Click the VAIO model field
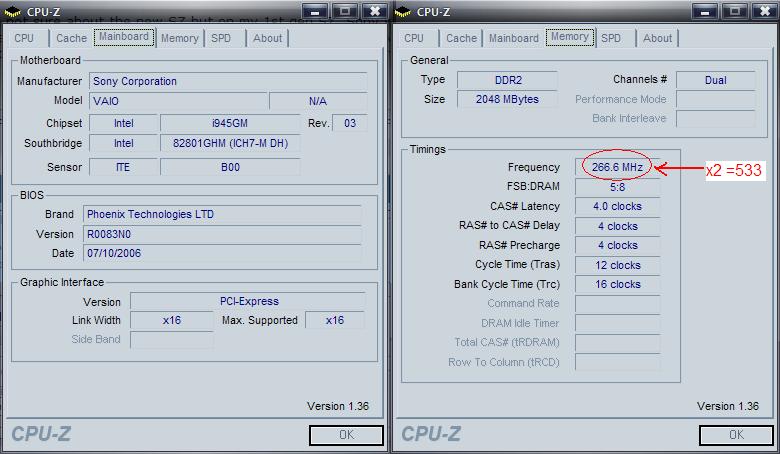Screen dimensions: 780x454 click(179, 101)
